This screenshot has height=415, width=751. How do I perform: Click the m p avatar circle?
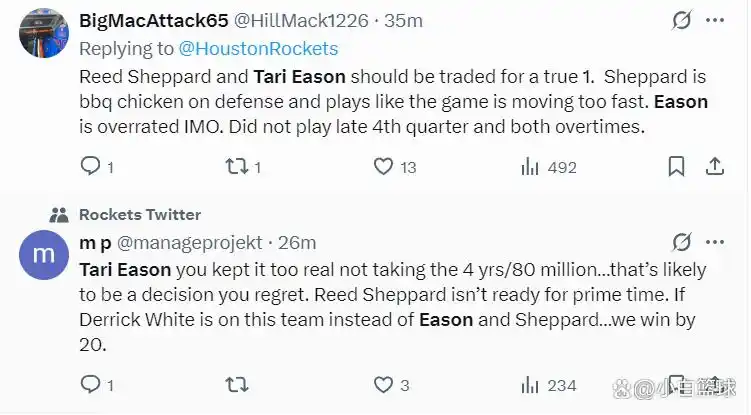tap(43, 255)
